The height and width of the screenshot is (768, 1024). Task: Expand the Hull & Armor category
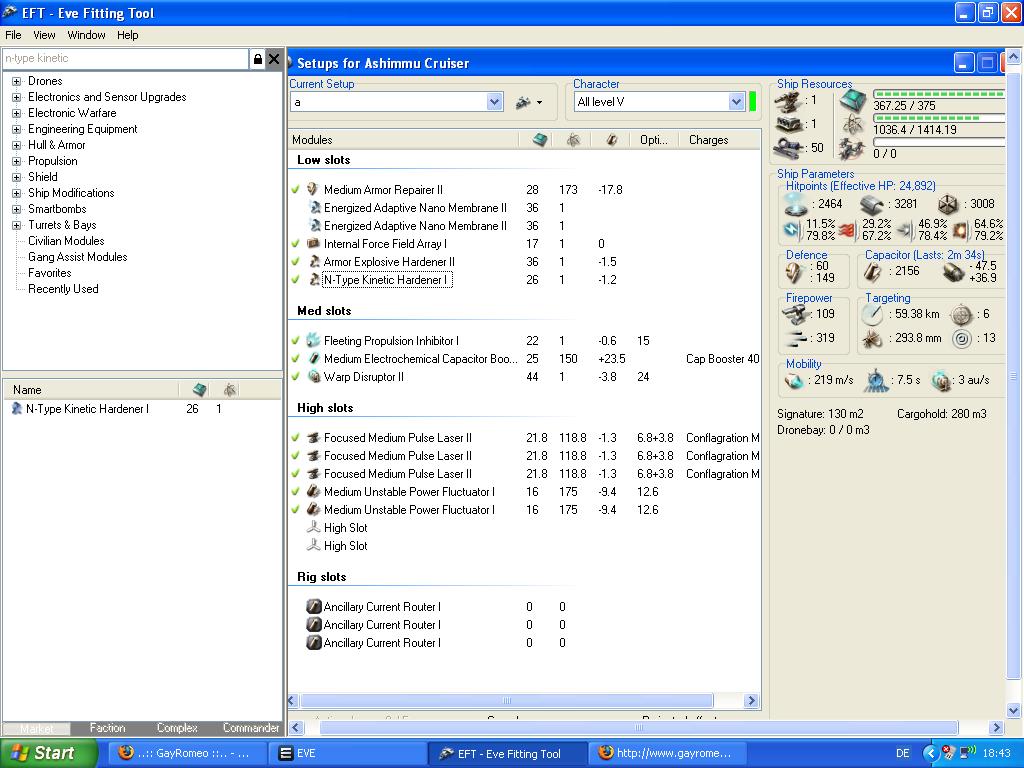[16, 146]
